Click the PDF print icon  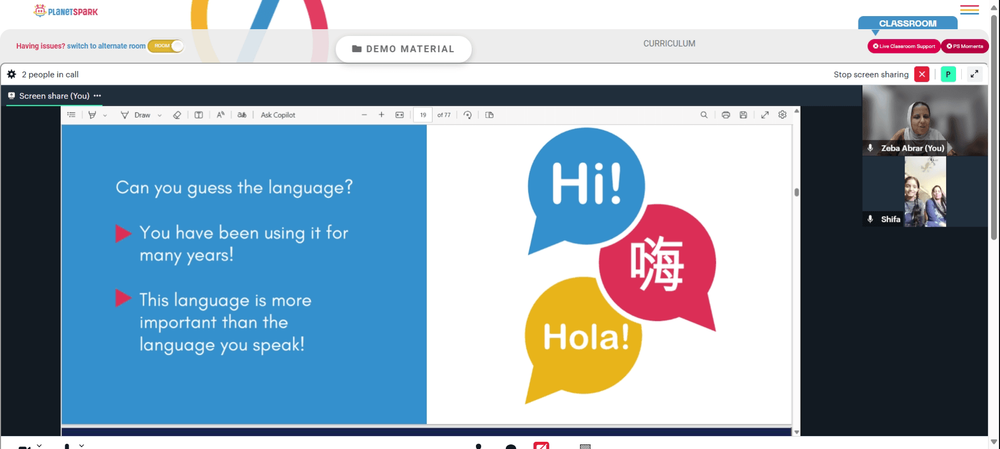[726, 115]
